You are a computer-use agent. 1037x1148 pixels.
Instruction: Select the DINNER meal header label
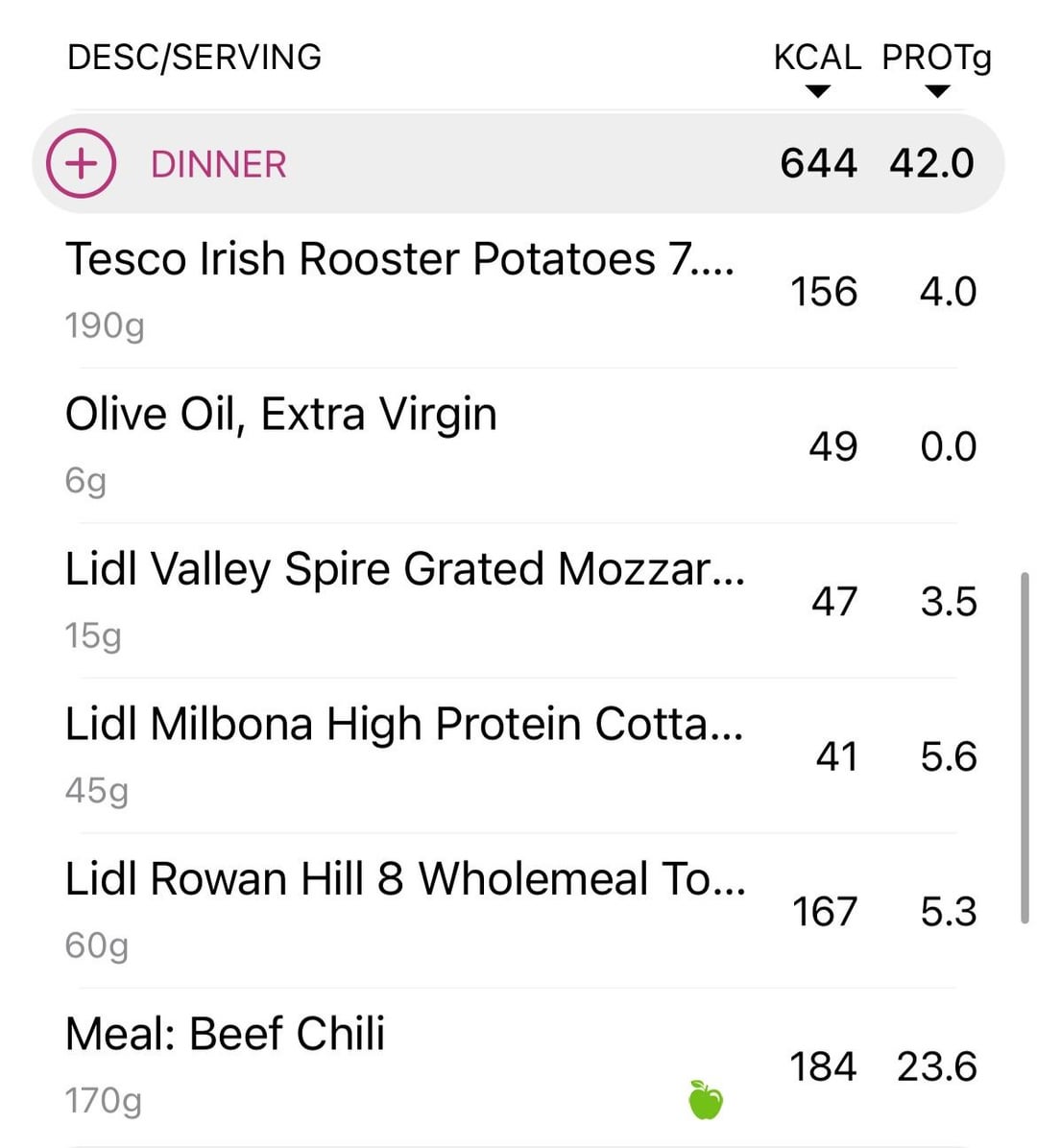218,164
